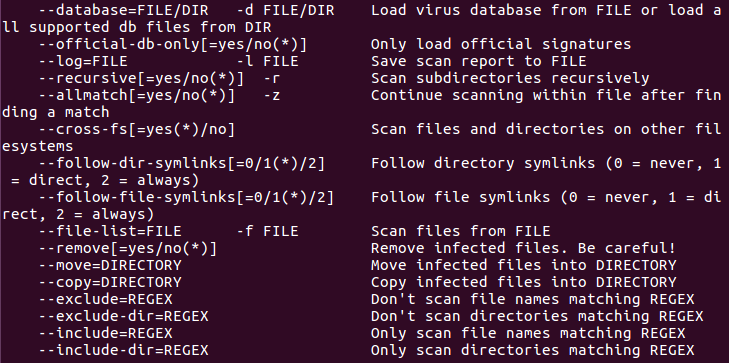Click the --recursive option text
The width and height of the screenshot is (729, 363).
pos(141,78)
